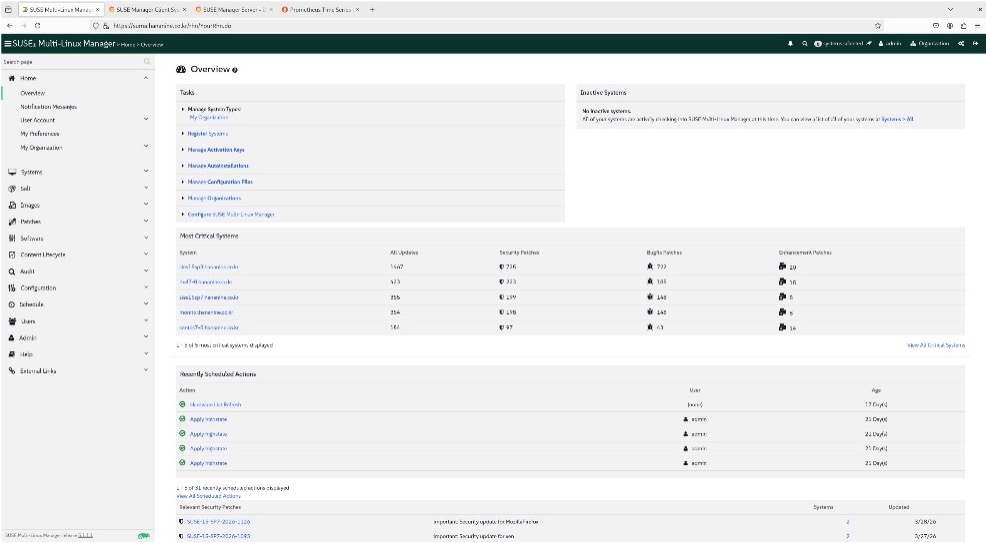986x543 pixels.
Task: Open My Preferences in sidebar
Action: (40, 133)
